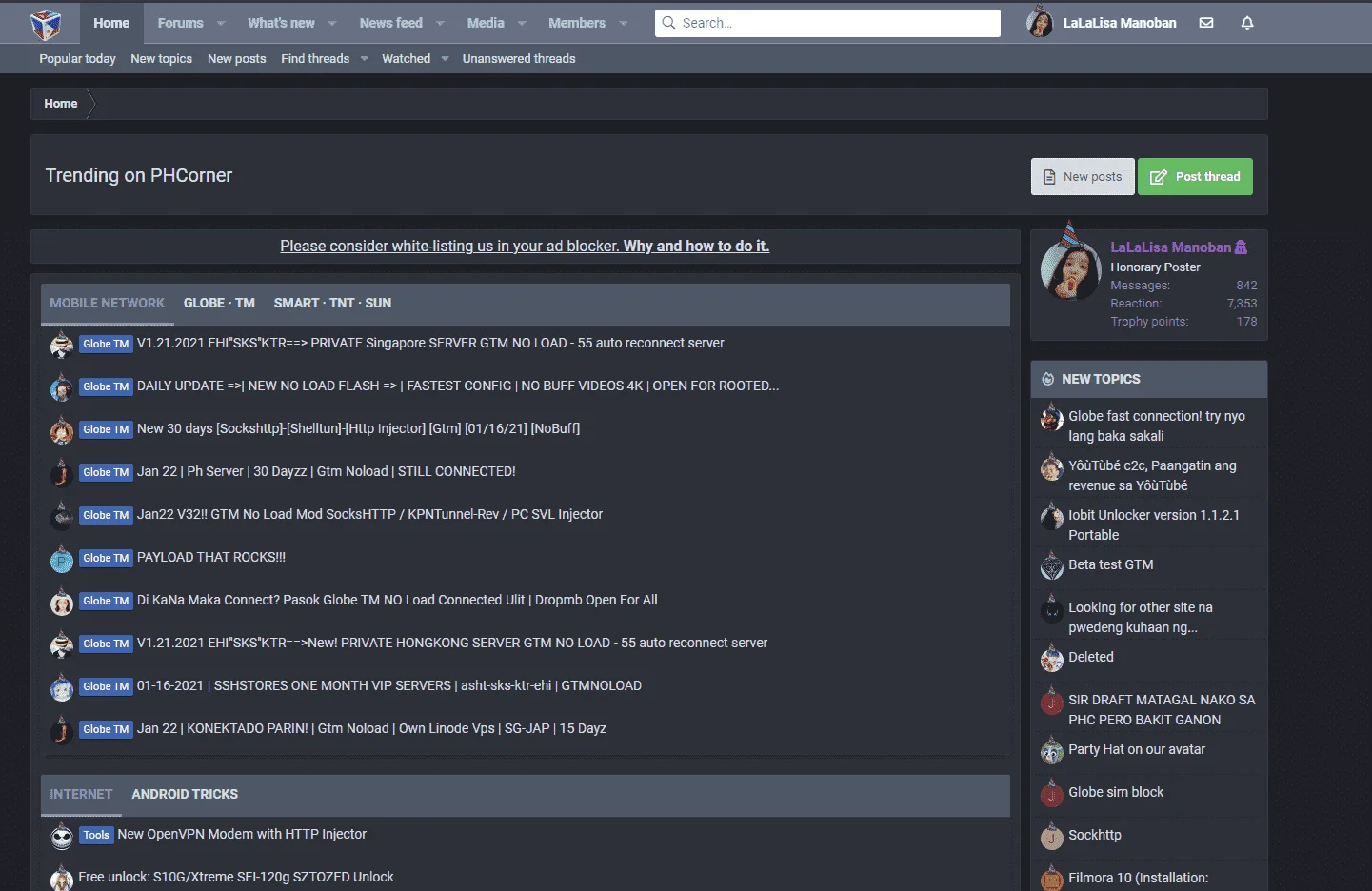Open avatar of Private Singapore Server thread poster
This screenshot has height=891, width=1372.
coord(62,345)
